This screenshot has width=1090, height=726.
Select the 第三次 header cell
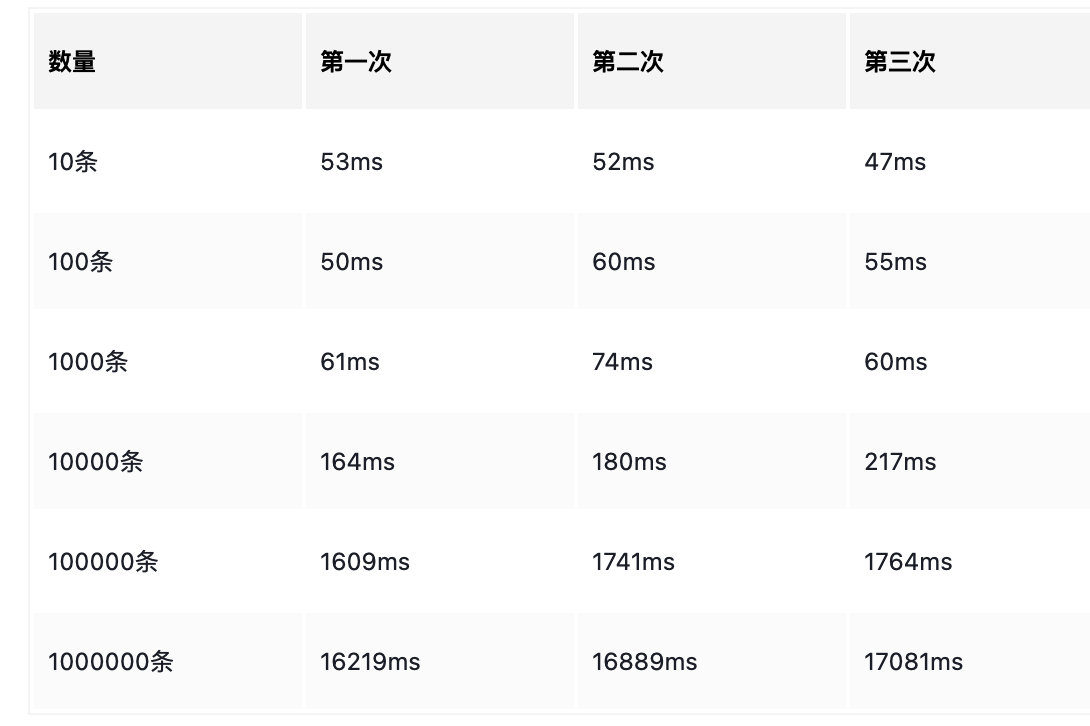[x=970, y=61]
